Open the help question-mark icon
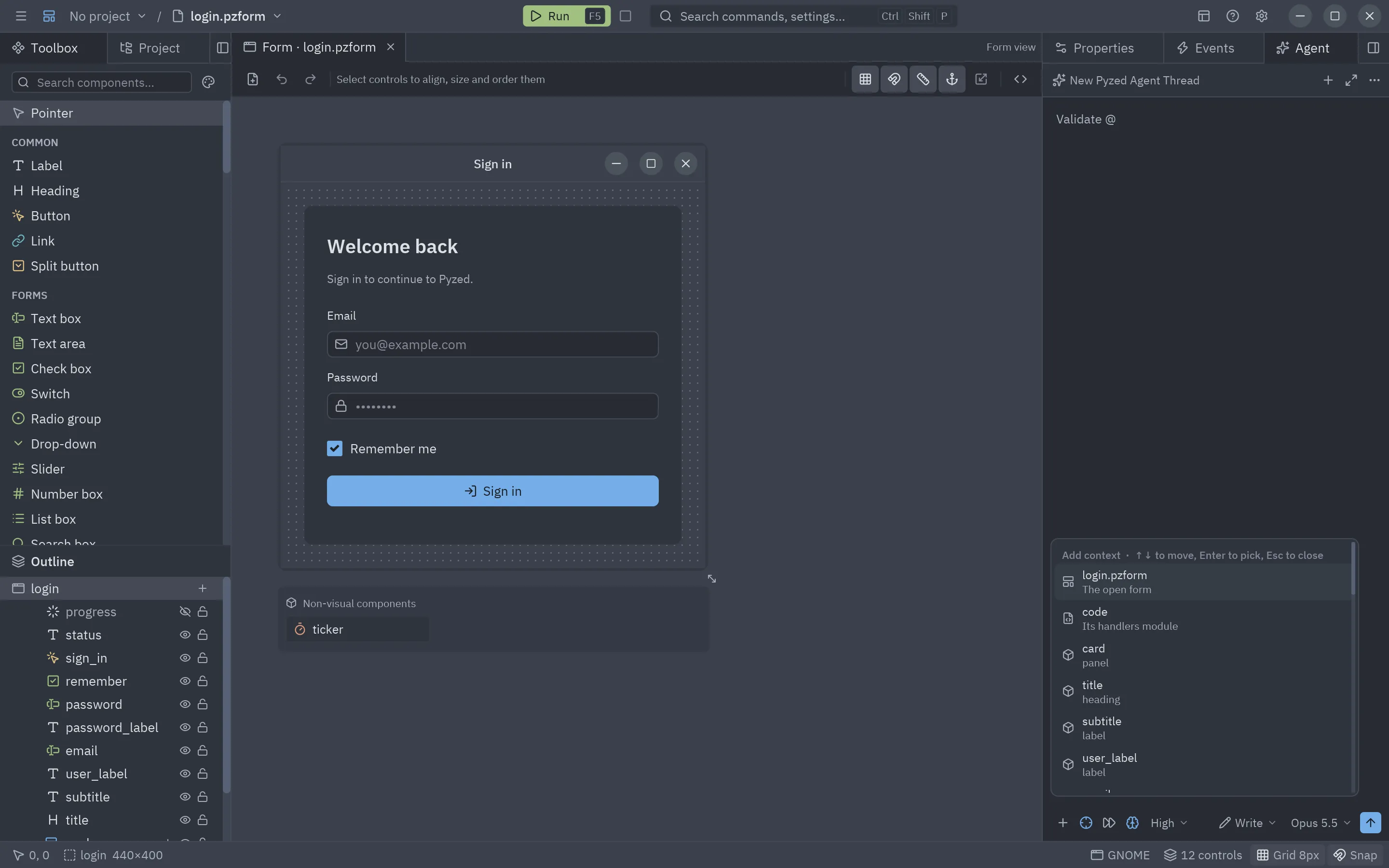This screenshot has width=1389, height=868. point(1232,16)
